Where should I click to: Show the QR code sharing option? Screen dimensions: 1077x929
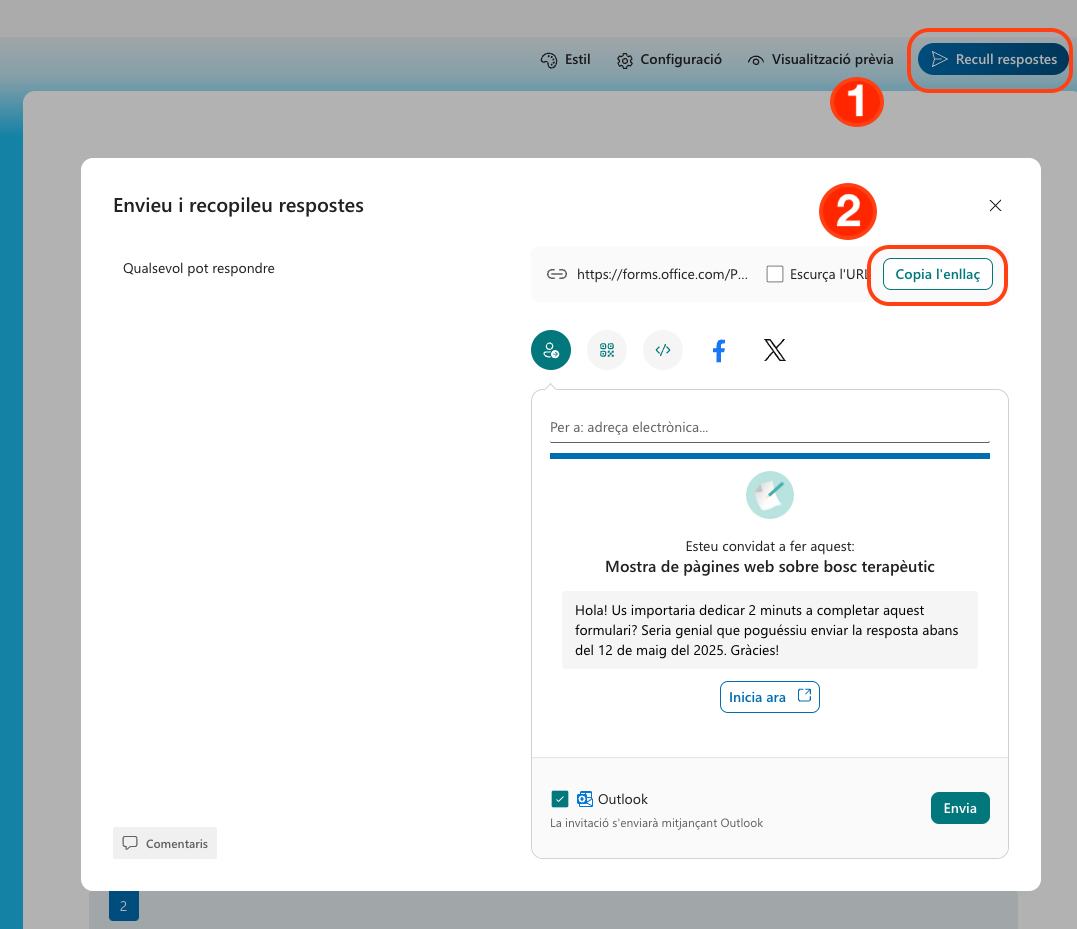(x=606, y=350)
